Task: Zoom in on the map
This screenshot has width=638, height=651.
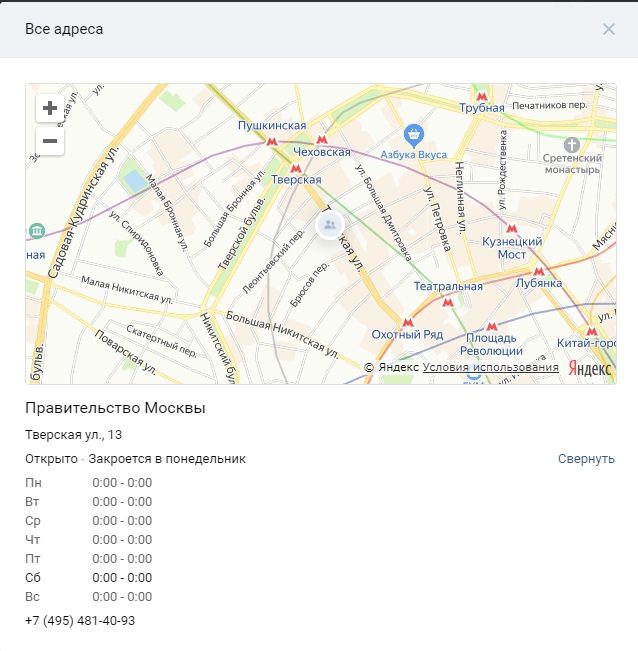Action: (49, 108)
